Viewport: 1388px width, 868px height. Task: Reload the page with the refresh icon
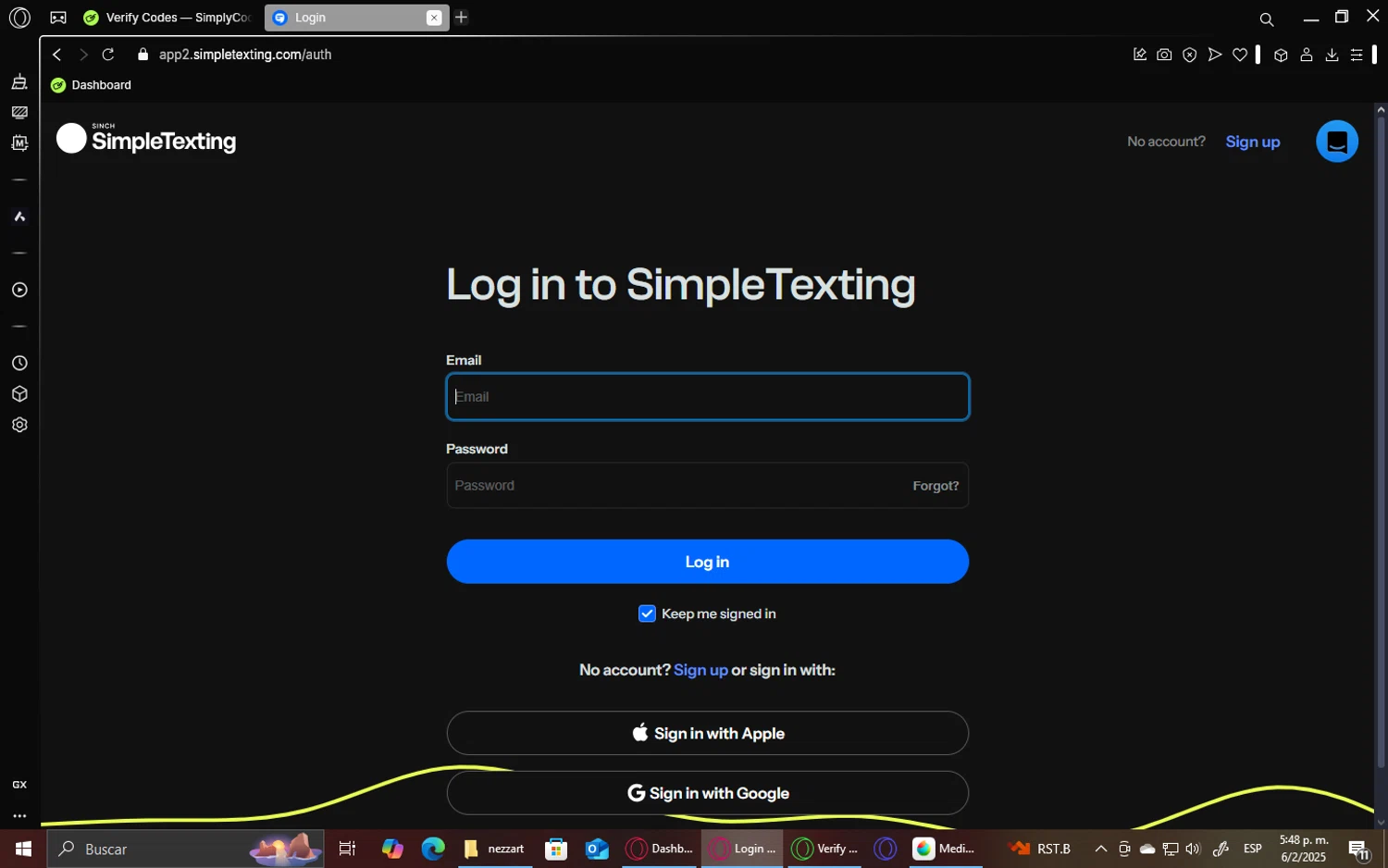coord(108,55)
